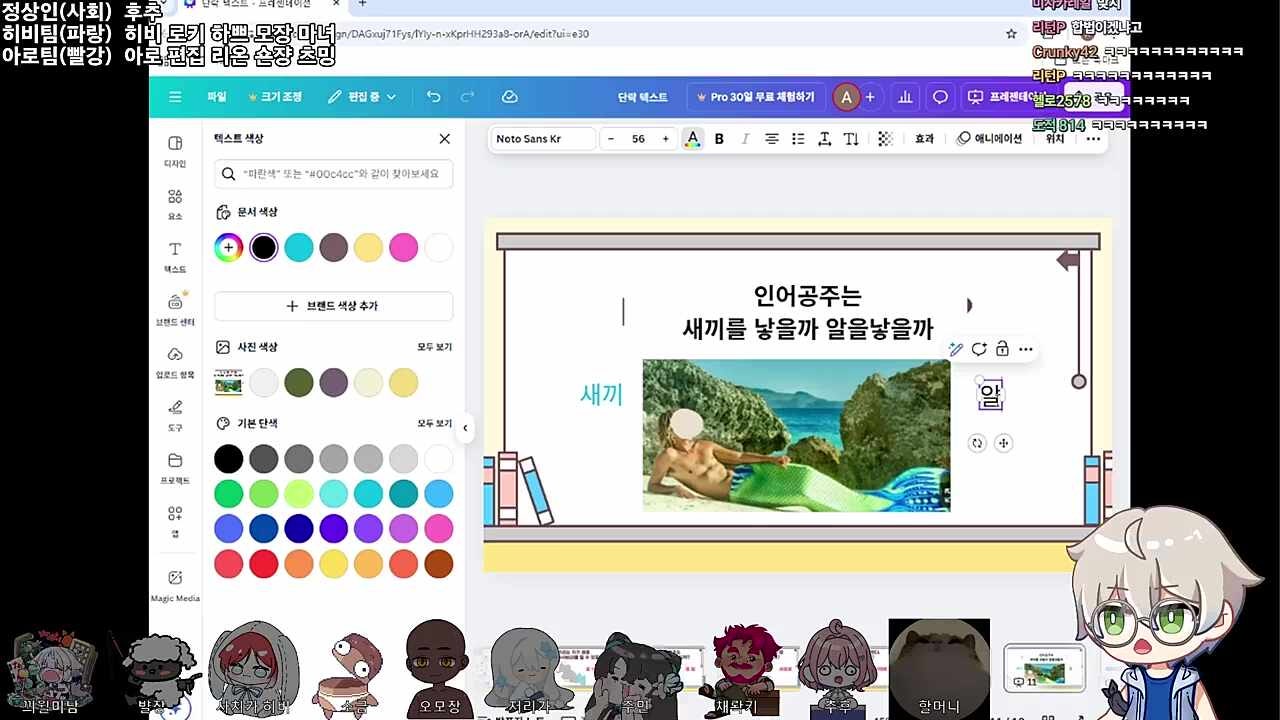Viewport: 1280px width, 720px height.
Task: Redo the last undone action
Action: (x=467, y=97)
